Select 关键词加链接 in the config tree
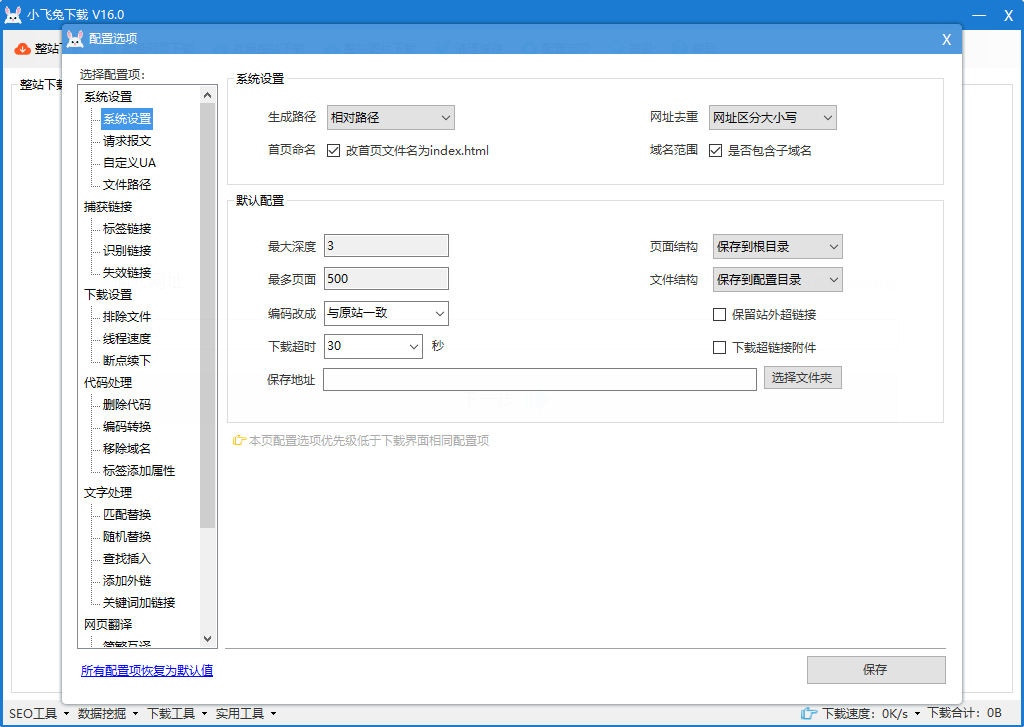Viewport: 1024px width, 727px height. (138, 603)
